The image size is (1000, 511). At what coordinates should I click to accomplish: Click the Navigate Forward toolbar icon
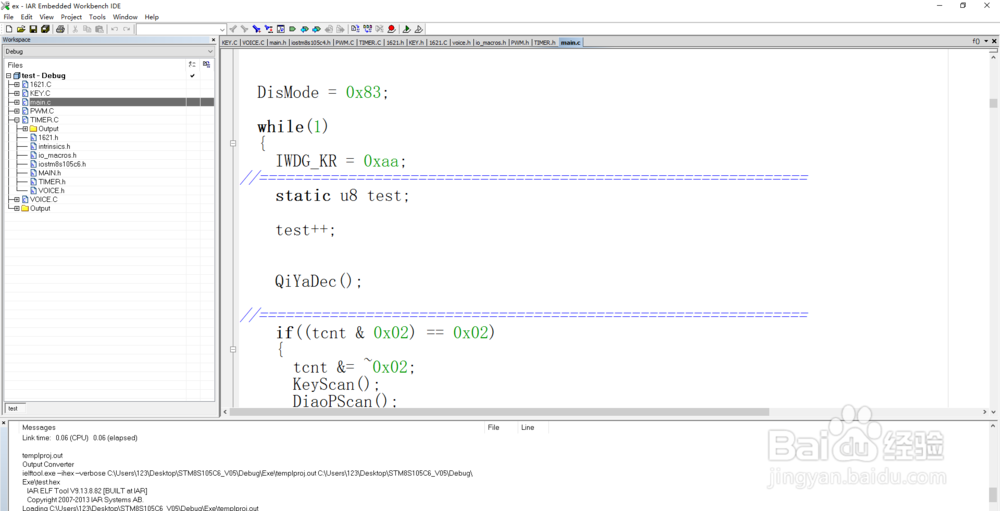click(x=340, y=29)
